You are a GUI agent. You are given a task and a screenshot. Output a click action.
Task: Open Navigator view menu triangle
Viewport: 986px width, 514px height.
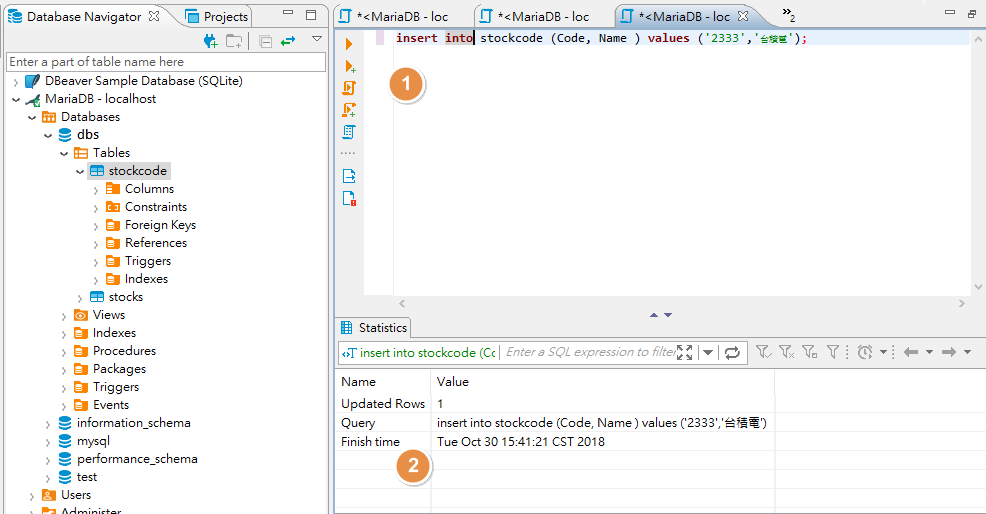(x=317, y=39)
